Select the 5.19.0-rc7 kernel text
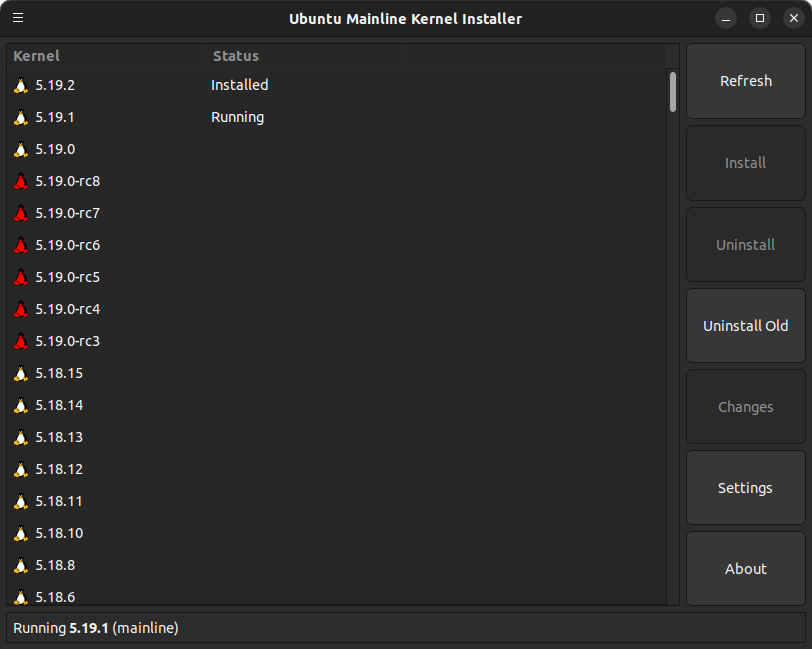The width and height of the screenshot is (812, 649). click(x=68, y=213)
